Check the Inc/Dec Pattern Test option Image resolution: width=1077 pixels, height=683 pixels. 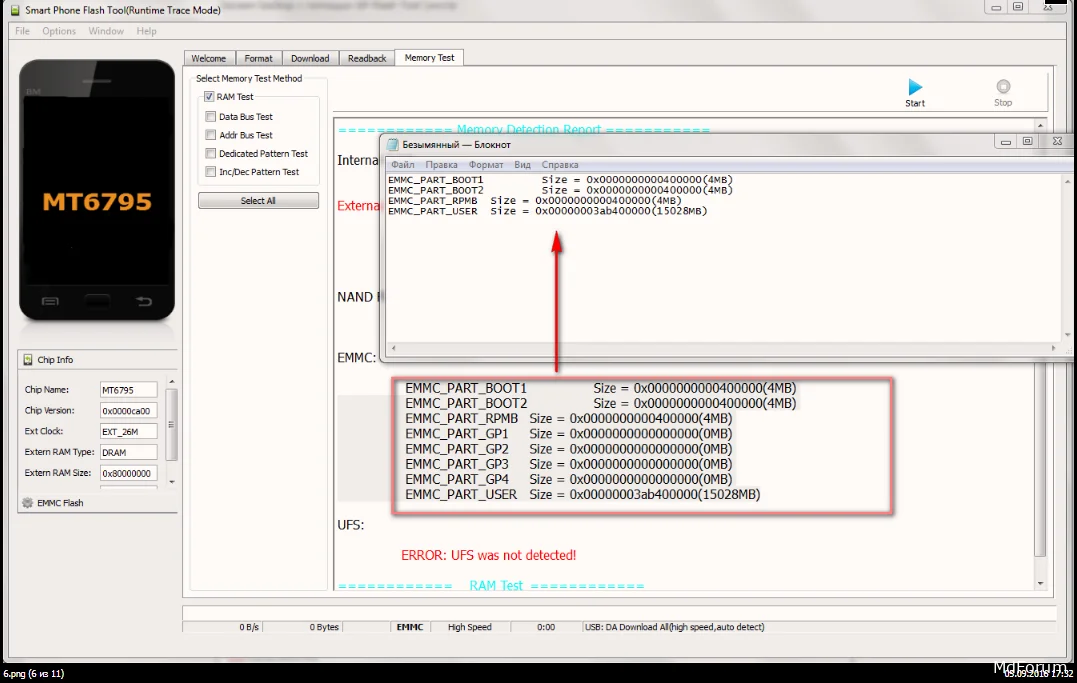[210, 172]
